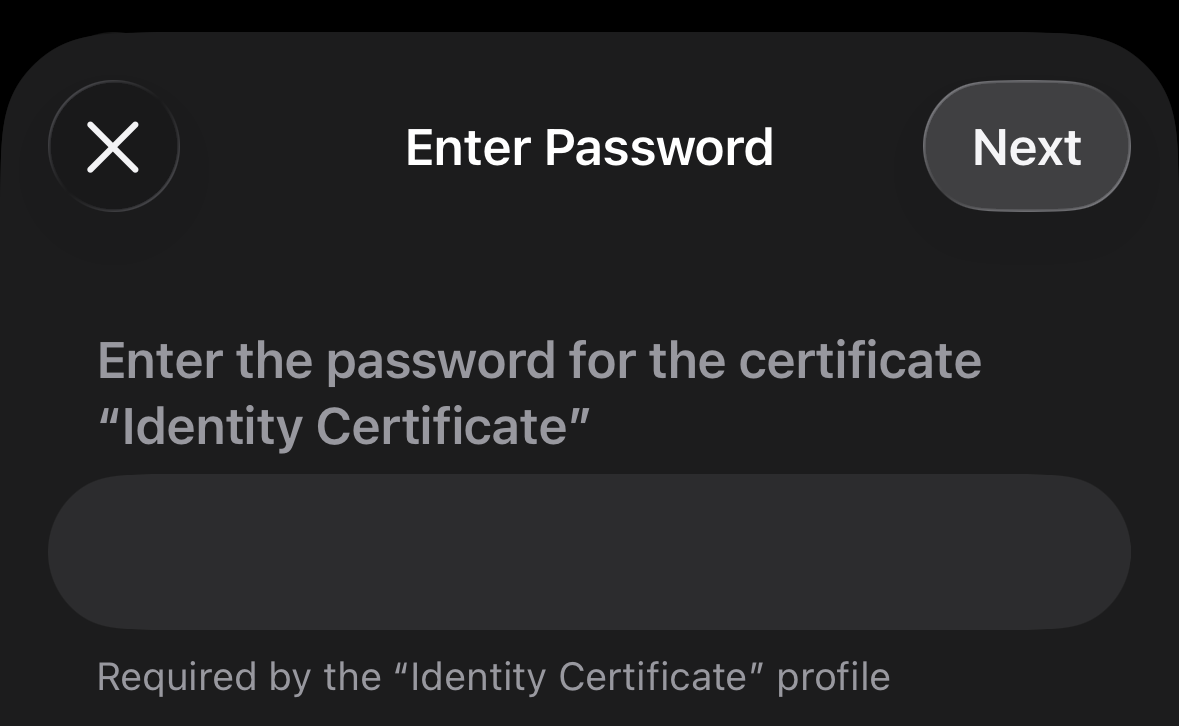Dismiss the password prompt with the X
Screen dimensions: 1179x726
[113, 147]
